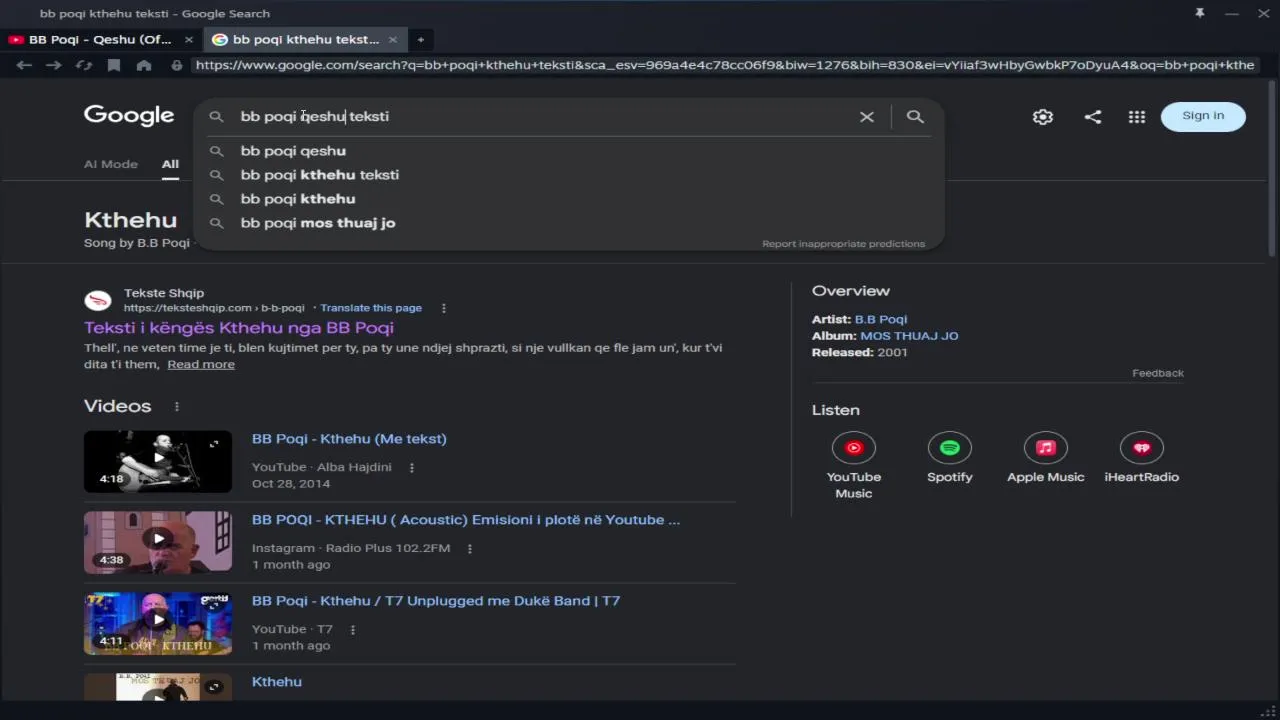The height and width of the screenshot is (720, 1280).
Task: Click the URL address bar
Action: (x=725, y=65)
